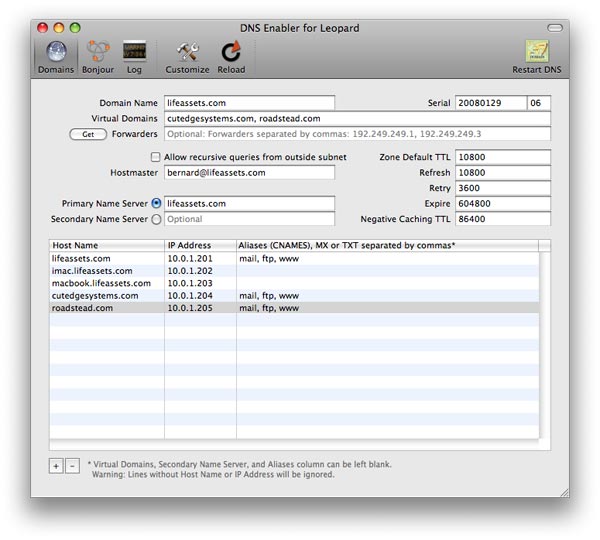
Task: Select the Secondary Name Server radio button
Action: [155, 218]
